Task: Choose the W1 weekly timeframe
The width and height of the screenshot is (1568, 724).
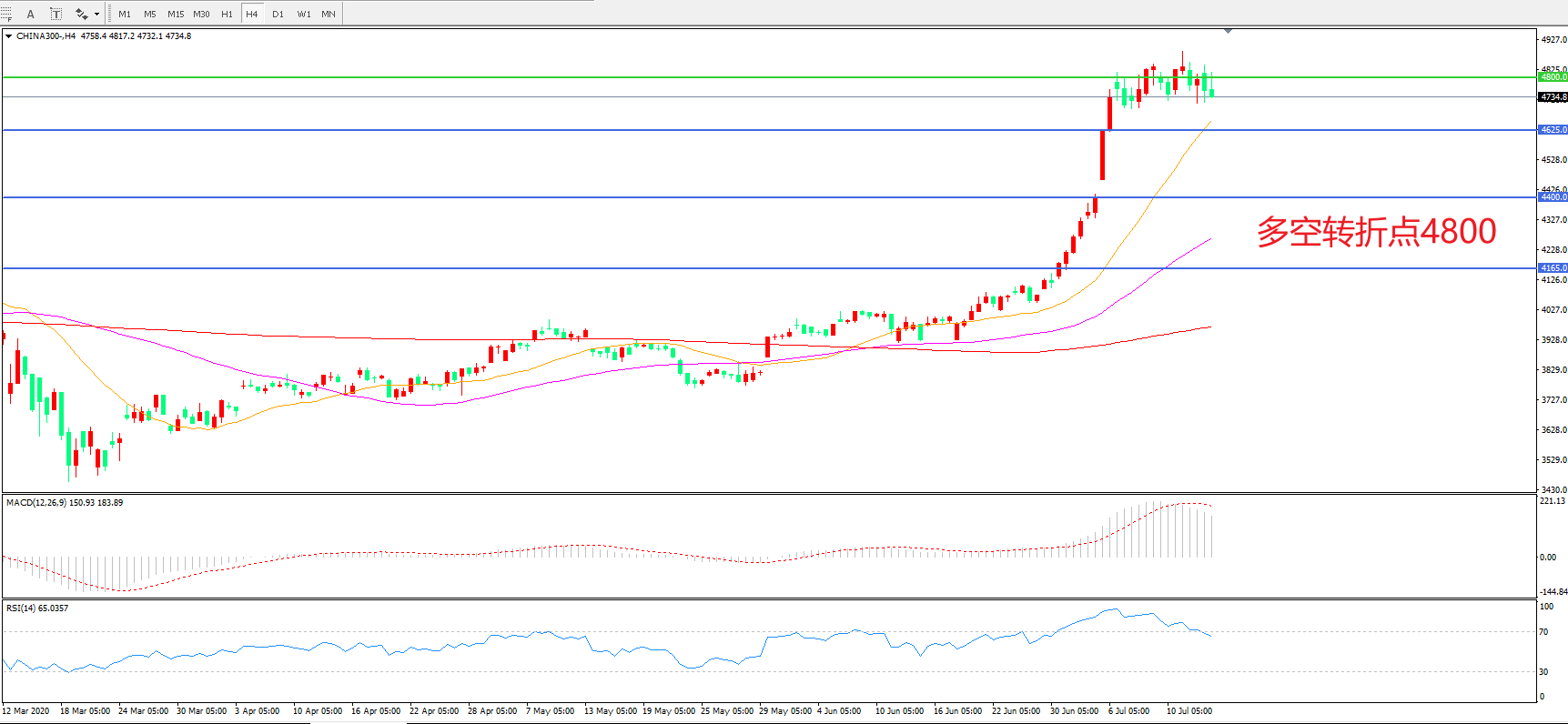Action: (303, 14)
